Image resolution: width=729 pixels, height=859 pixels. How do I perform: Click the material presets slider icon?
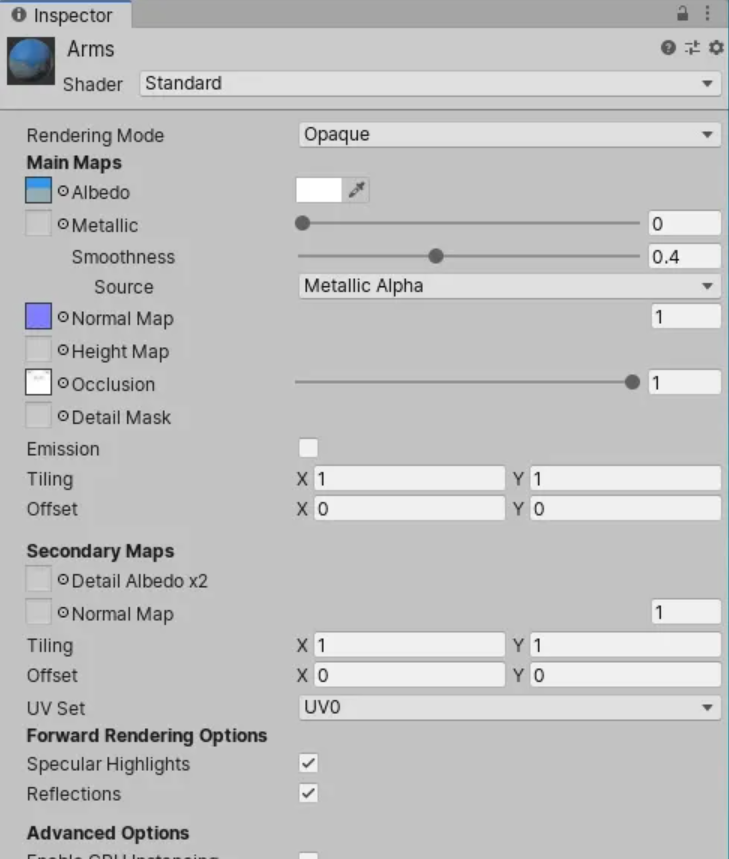tap(692, 48)
